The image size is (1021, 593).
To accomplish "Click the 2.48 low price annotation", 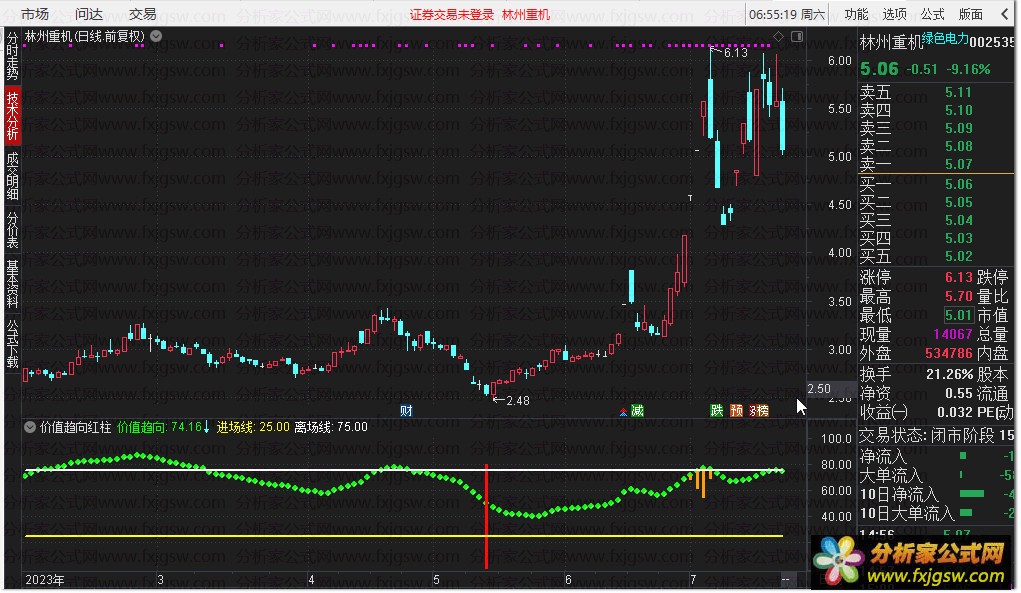I will (x=517, y=400).
